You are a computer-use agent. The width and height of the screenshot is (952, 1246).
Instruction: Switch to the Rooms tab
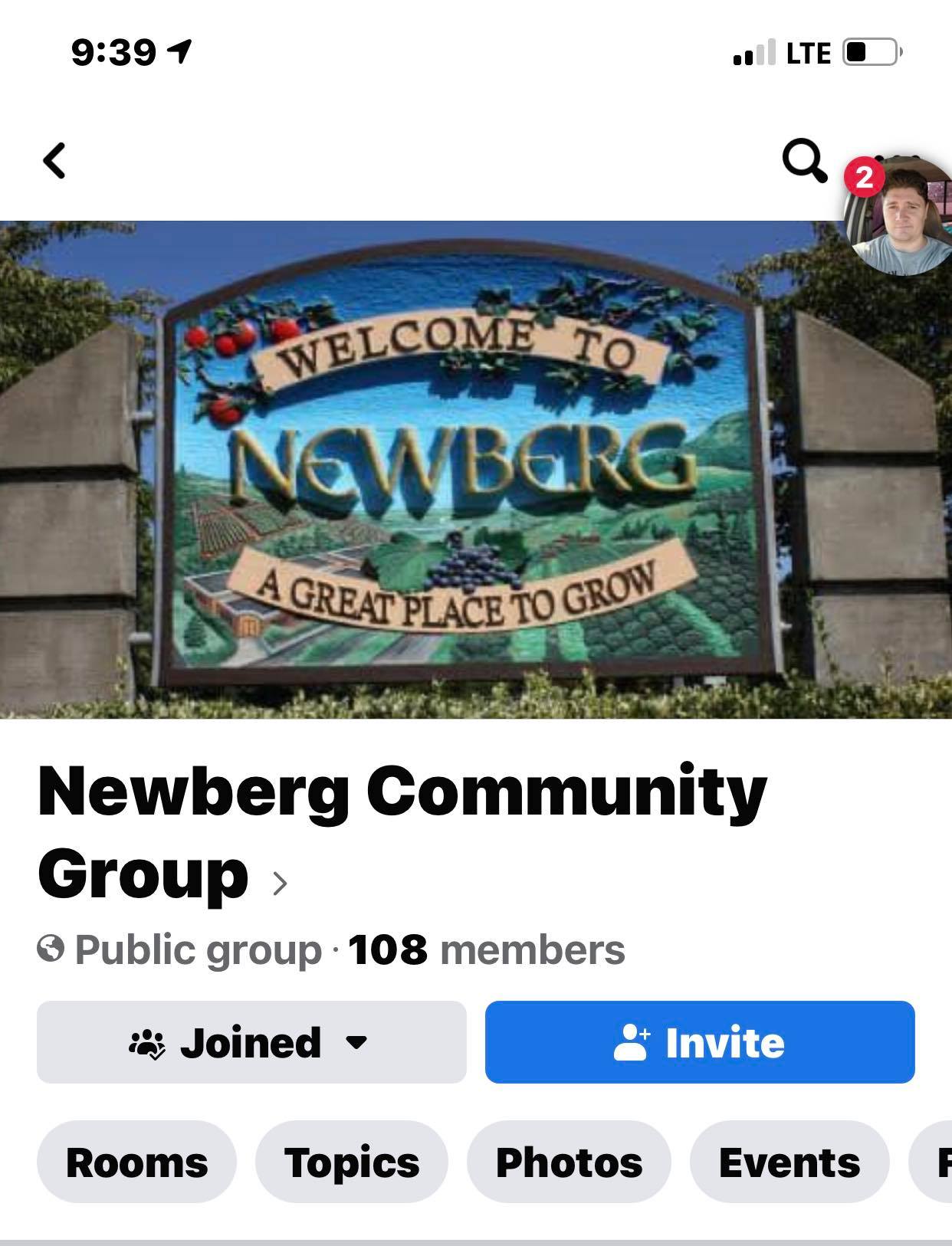coord(137,1162)
